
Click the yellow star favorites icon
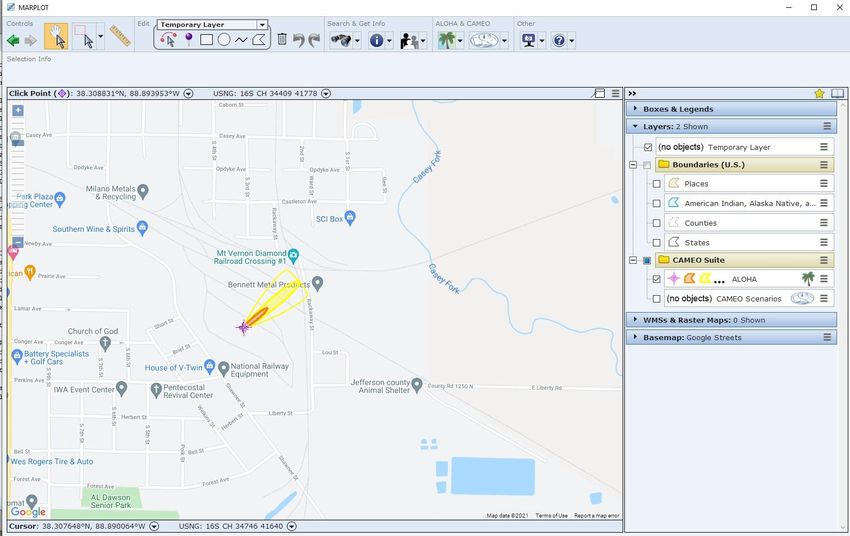point(819,93)
